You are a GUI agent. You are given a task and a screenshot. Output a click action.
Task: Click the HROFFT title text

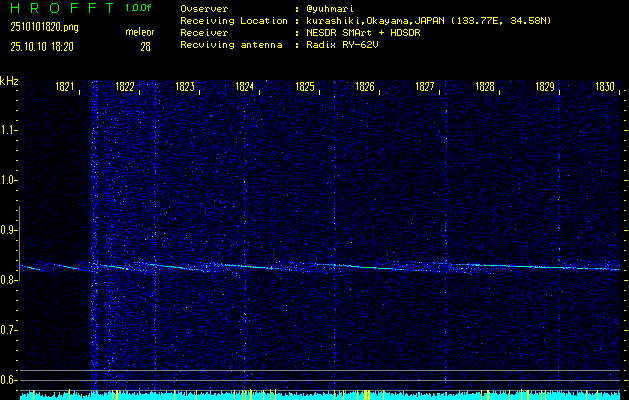(58, 8)
